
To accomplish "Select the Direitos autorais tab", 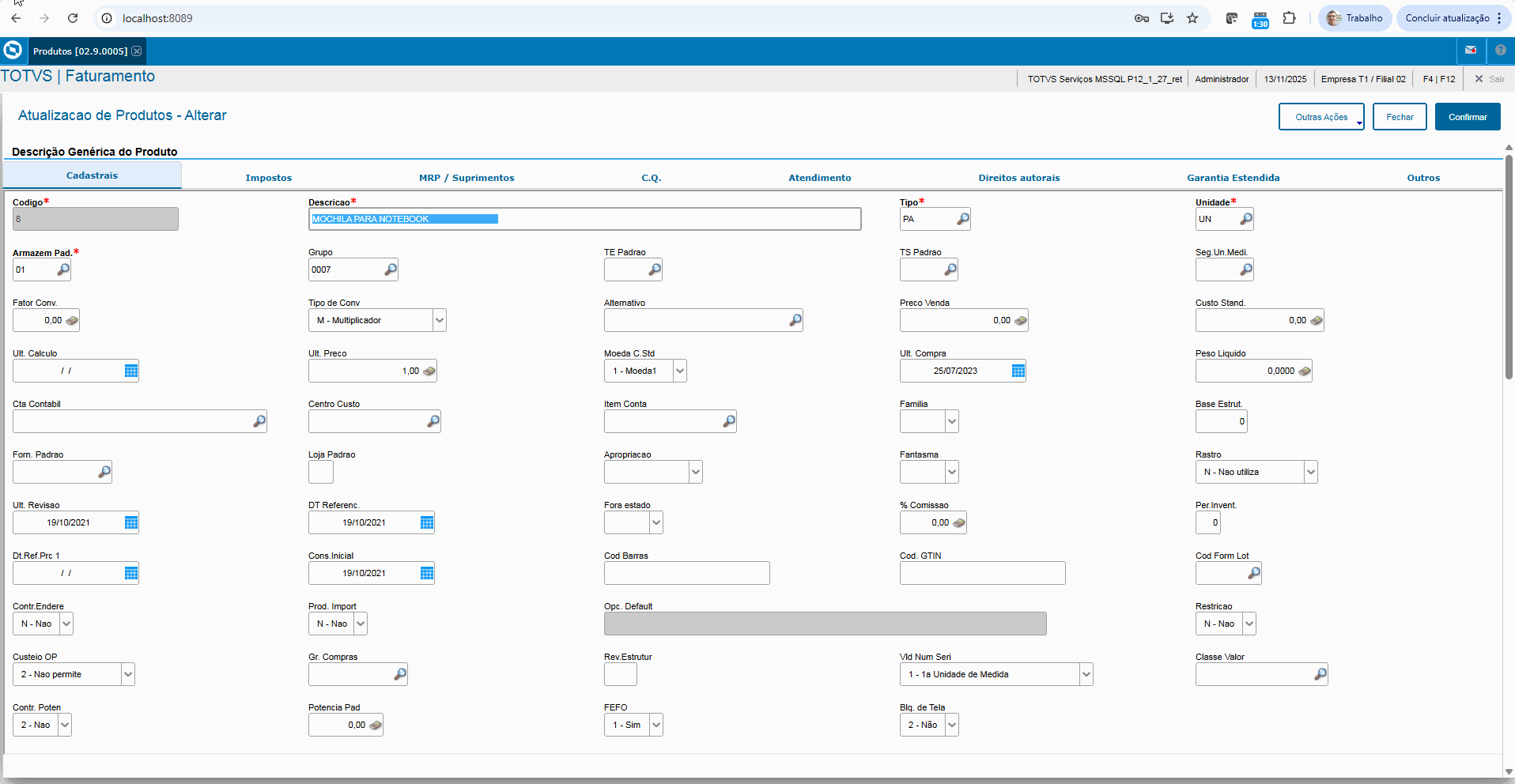I will point(1019,178).
